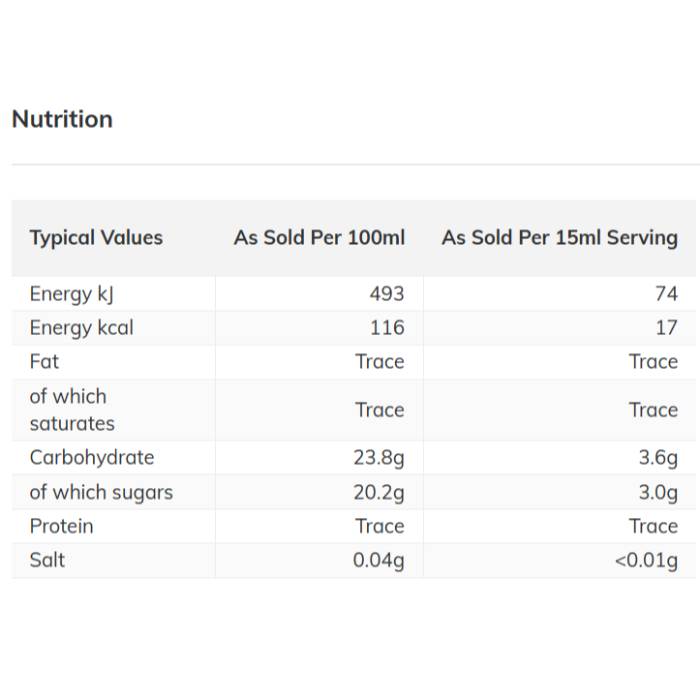Click the Energy kJ row label
The width and height of the screenshot is (700, 700).
point(64,294)
